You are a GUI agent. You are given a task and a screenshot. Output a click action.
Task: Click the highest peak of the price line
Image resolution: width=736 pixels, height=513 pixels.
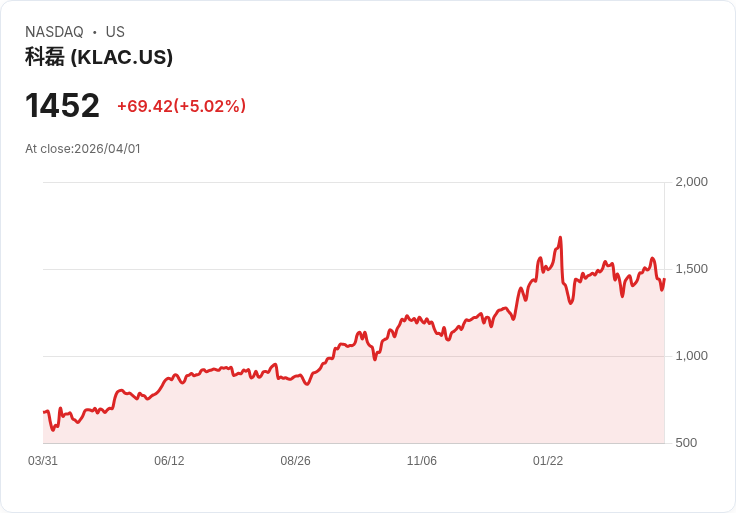coord(560,238)
